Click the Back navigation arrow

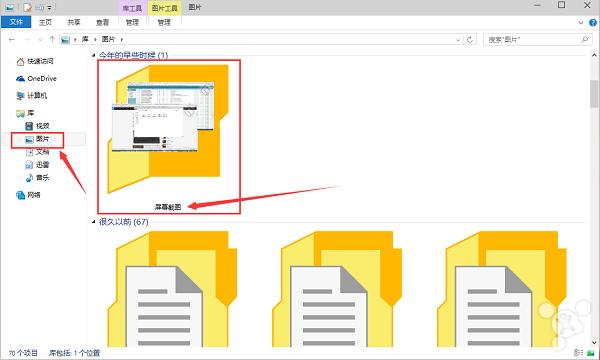coord(11,39)
